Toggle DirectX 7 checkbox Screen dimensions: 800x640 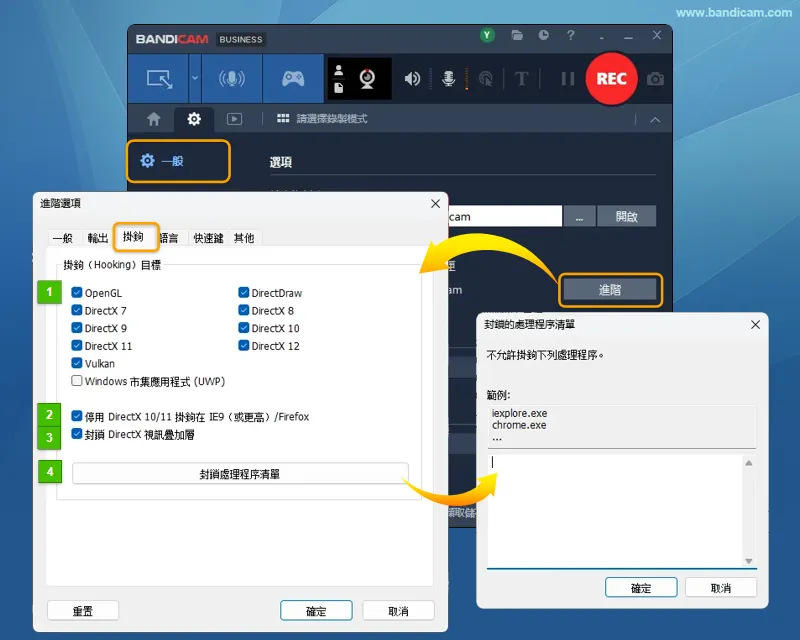tap(77, 310)
